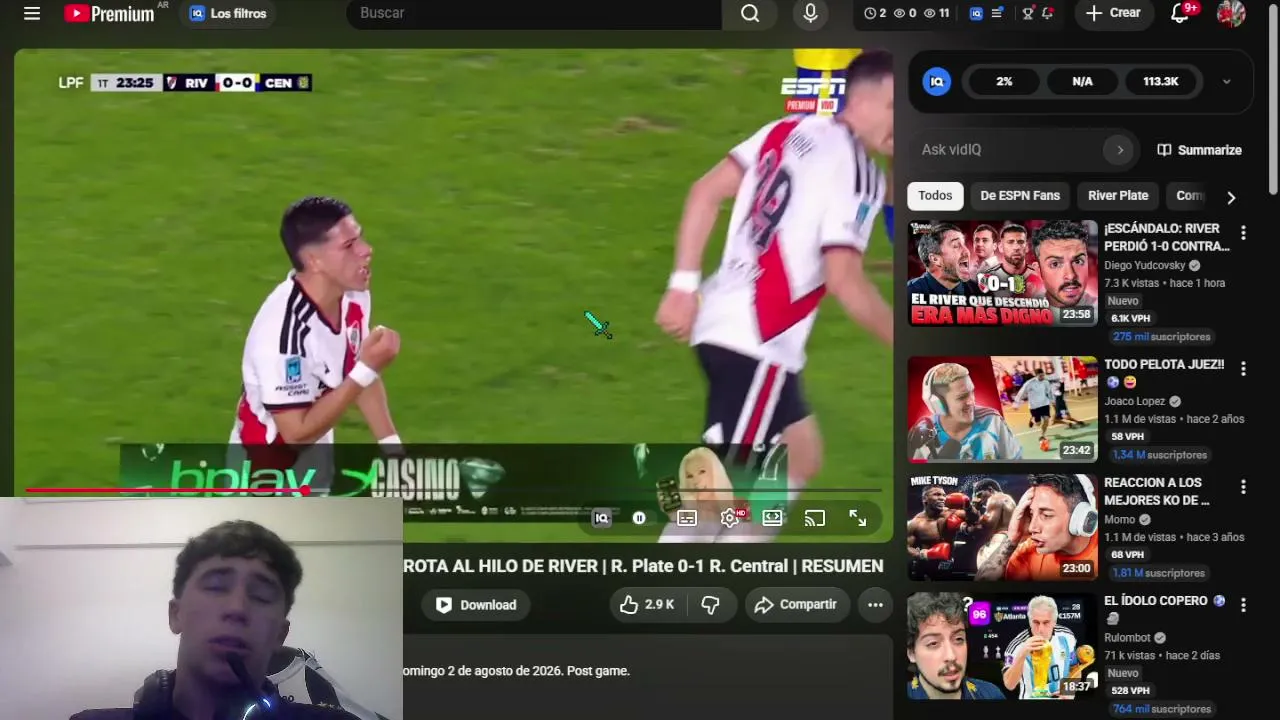Viewport: 1280px width, 720px height.
Task: Open the EL ÍDOLO COPERO thumbnail
Action: [x=1002, y=645]
